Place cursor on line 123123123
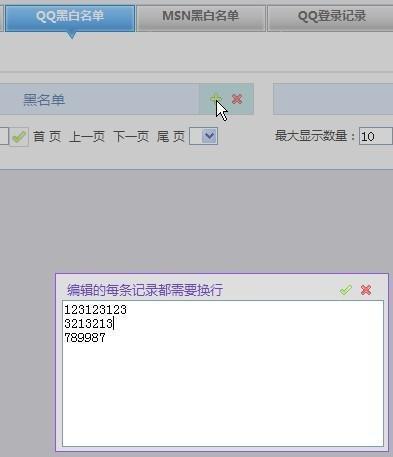The width and height of the screenshot is (393, 457). click(x=95, y=310)
